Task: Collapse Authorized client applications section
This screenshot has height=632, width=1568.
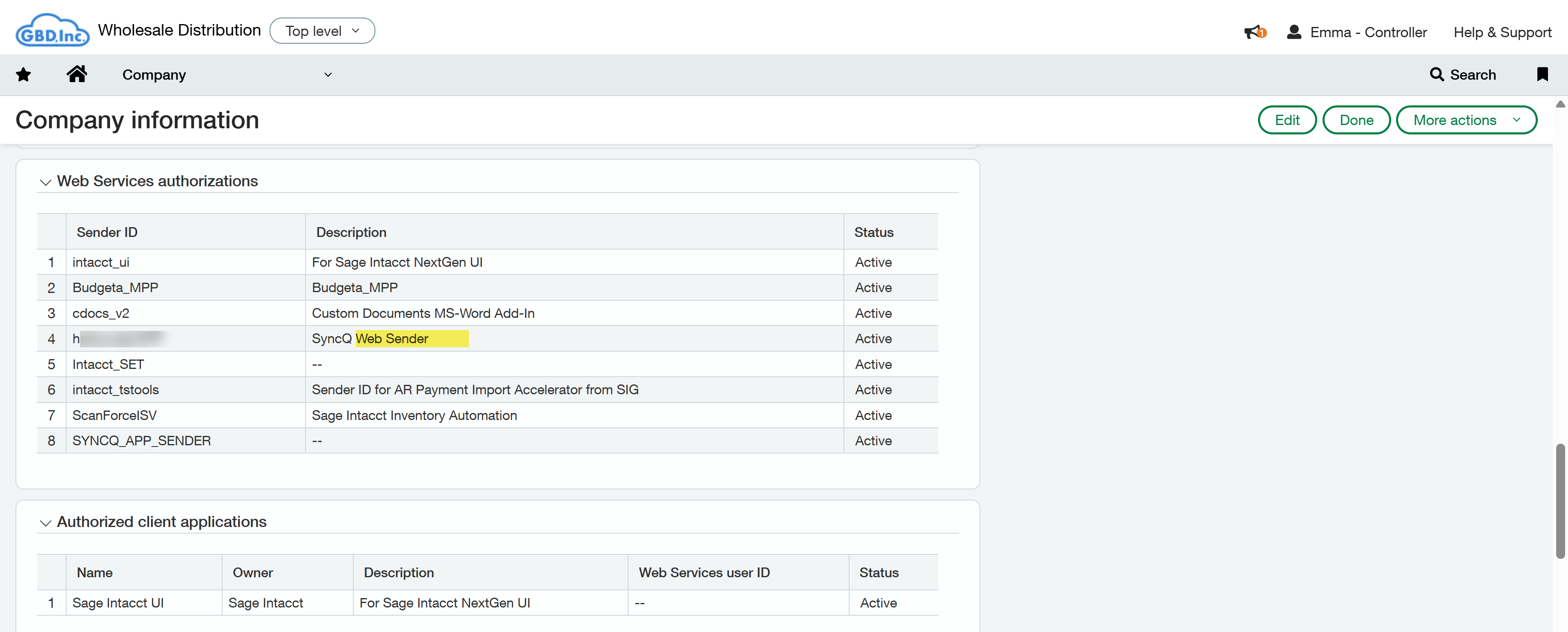Action: tap(46, 523)
